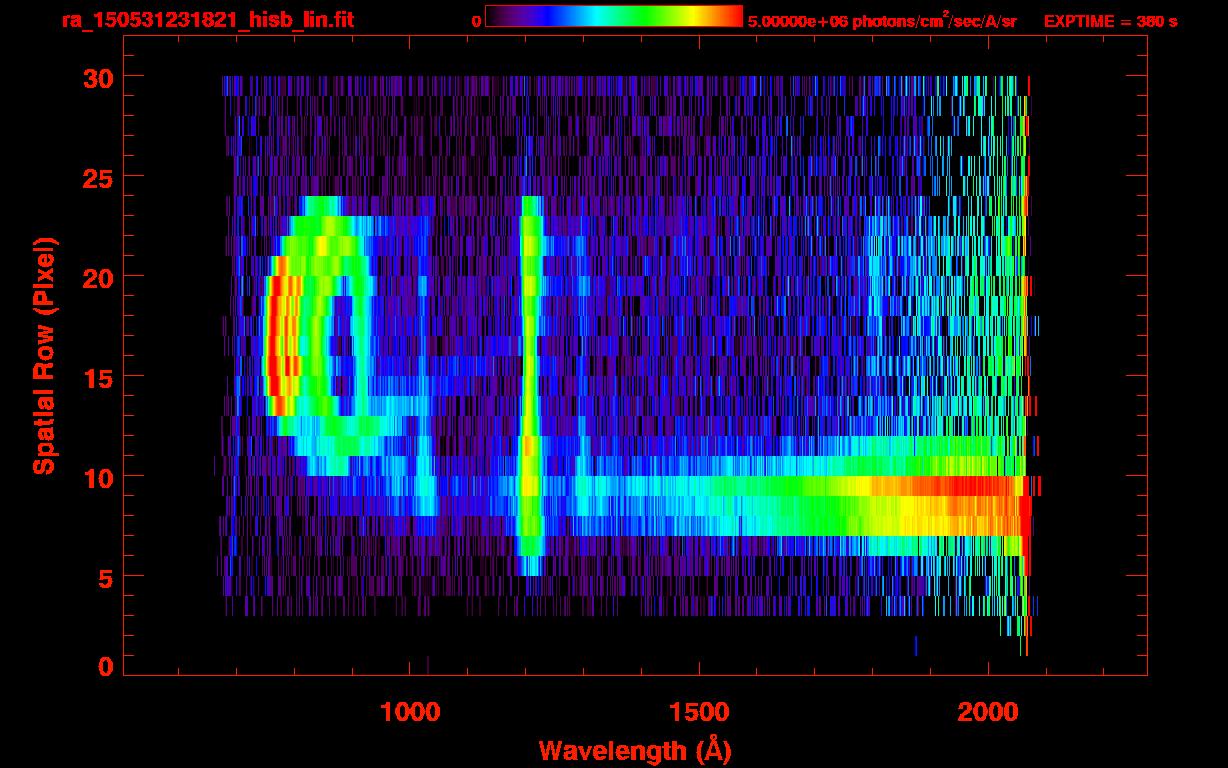
Task: Click the filename title ra_150531231821_hisb_lin.fit
Action: [207, 20]
